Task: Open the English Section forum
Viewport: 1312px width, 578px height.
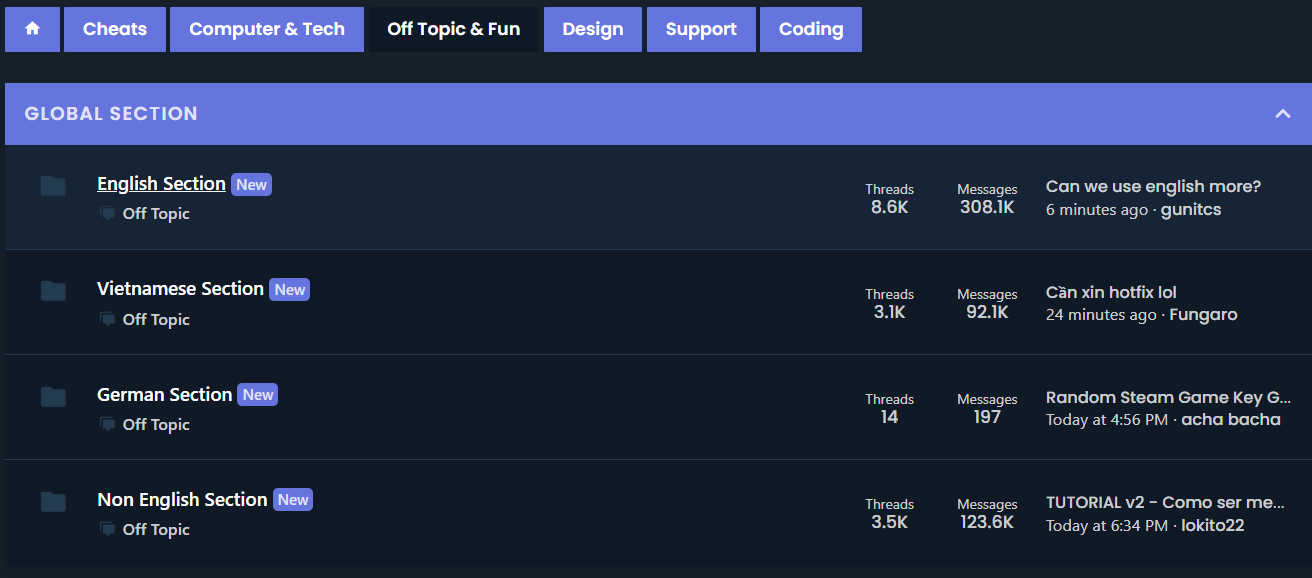Action: pyautogui.click(x=161, y=184)
